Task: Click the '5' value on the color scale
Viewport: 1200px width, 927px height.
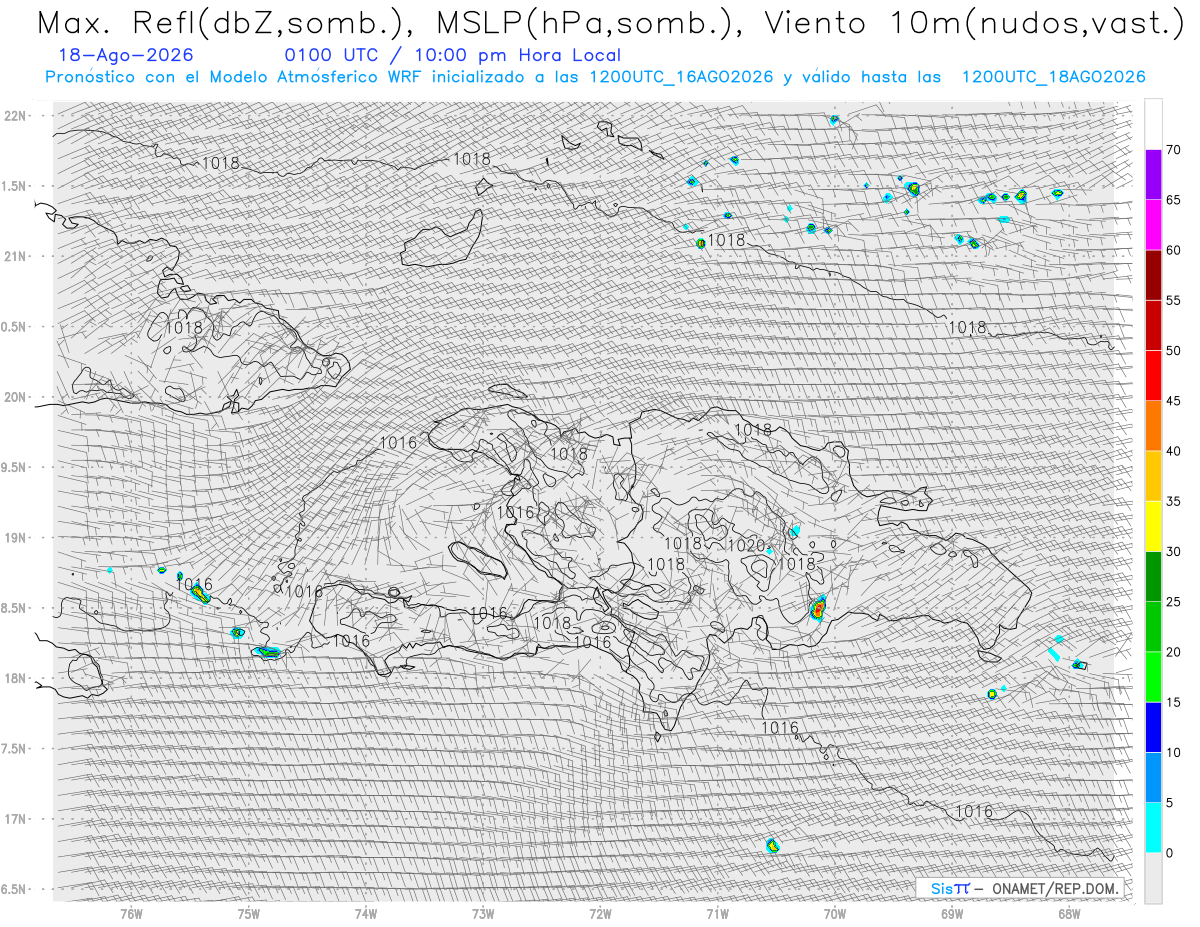Action: pyautogui.click(x=1169, y=803)
